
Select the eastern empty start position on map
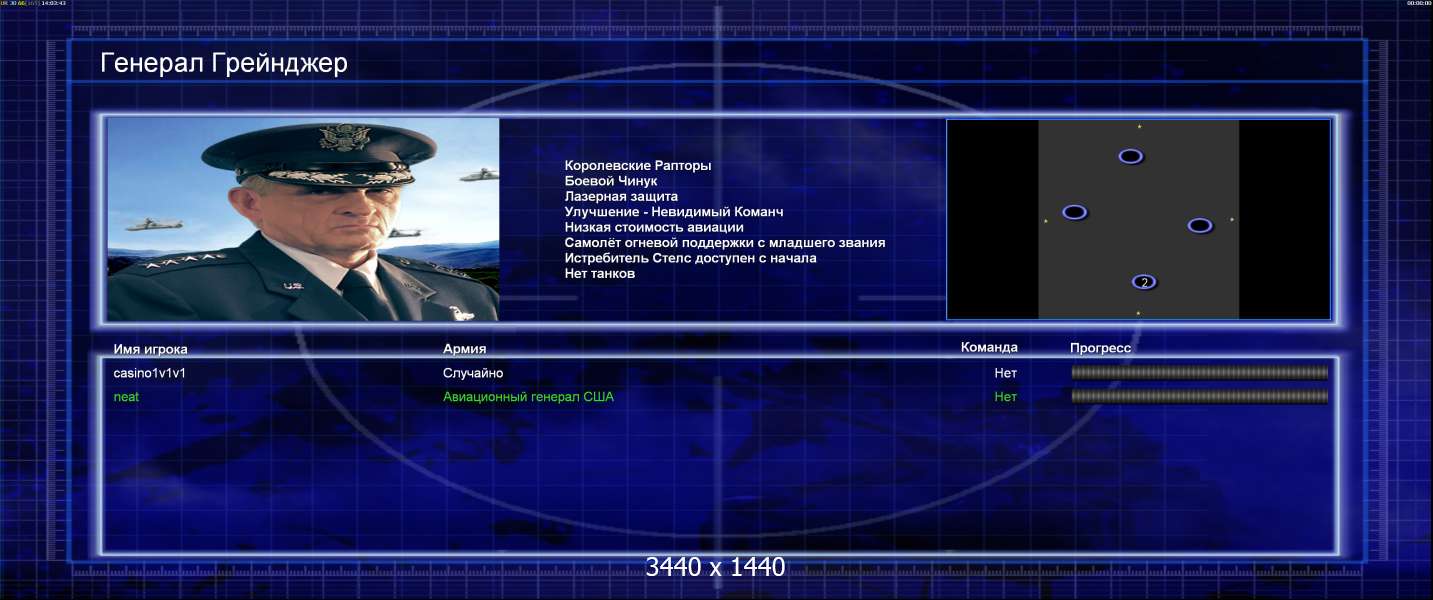pyautogui.click(x=1200, y=225)
